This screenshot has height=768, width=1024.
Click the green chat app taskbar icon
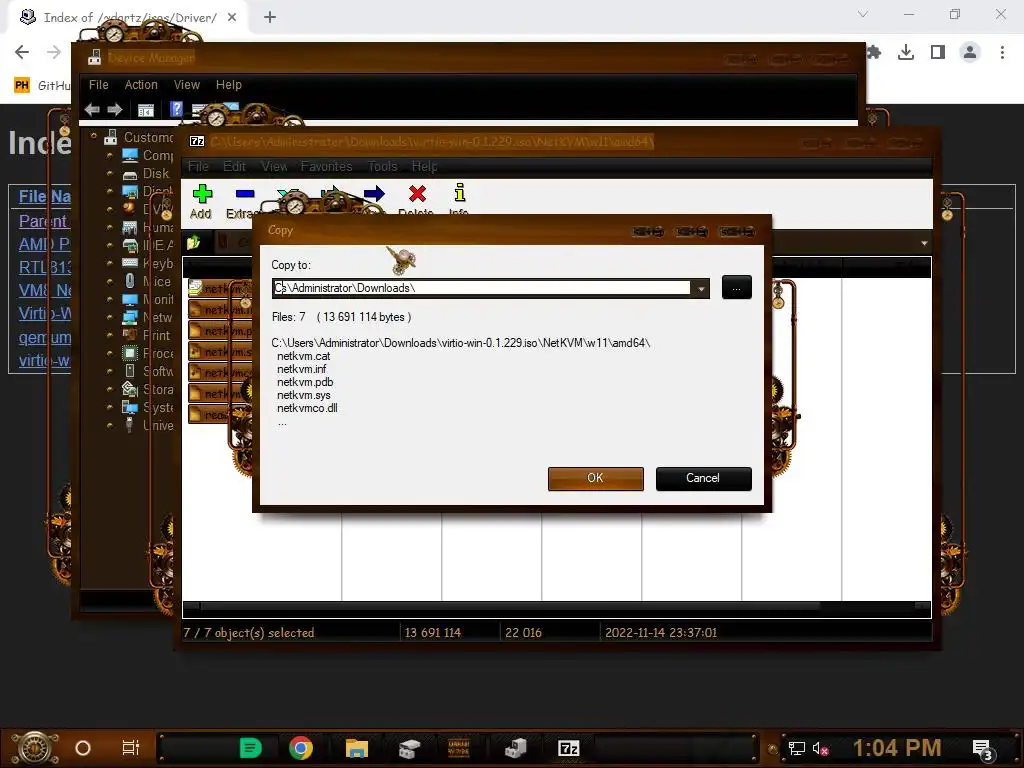[250, 748]
